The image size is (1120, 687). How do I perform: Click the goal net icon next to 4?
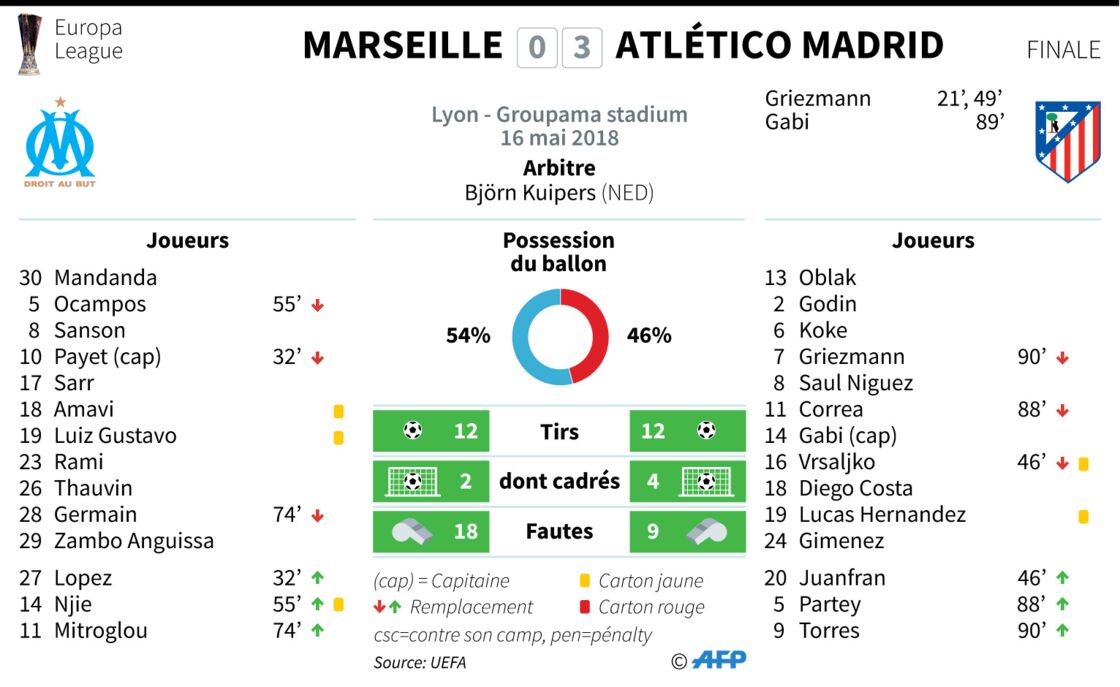click(706, 481)
